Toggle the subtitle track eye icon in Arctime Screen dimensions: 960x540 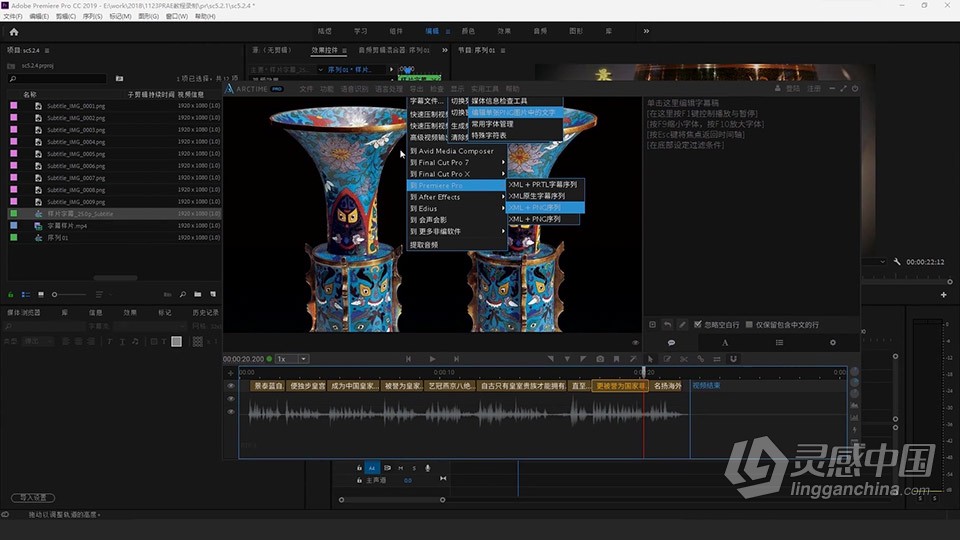231,386
